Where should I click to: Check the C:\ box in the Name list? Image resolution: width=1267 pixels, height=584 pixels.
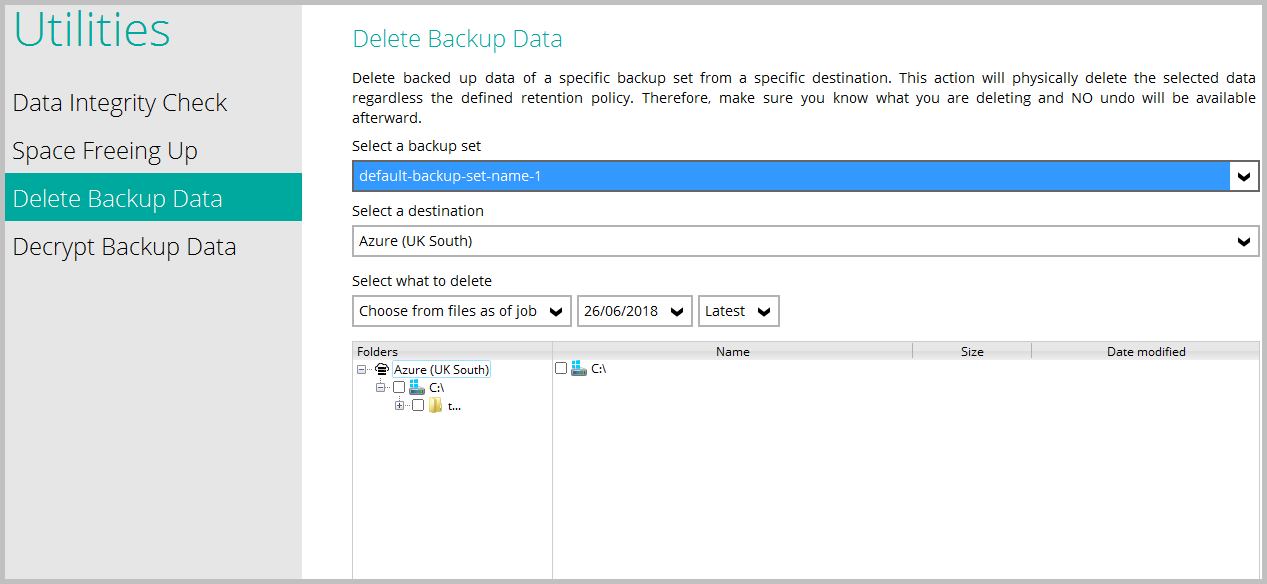pyautogui.click(x=561, y=369)
